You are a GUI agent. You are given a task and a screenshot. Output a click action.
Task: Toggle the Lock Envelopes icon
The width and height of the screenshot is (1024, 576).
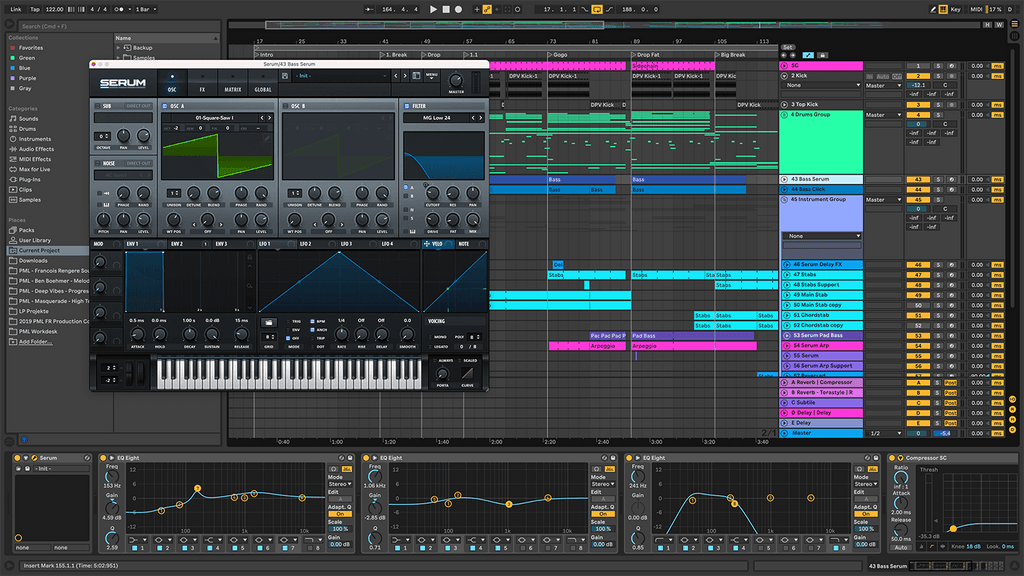(x=822, y=56)
